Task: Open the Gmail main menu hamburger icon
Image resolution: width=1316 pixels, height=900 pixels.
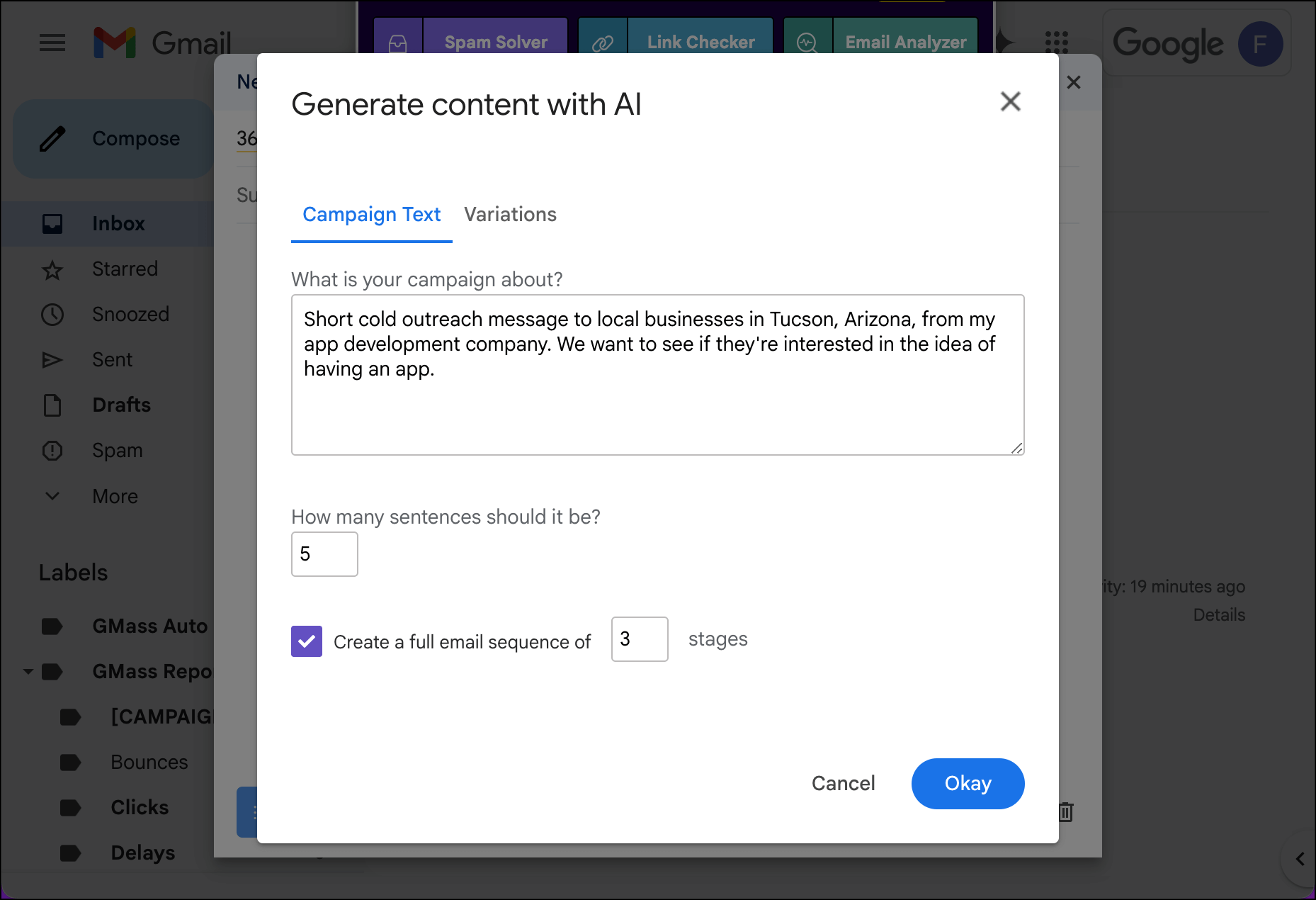Action: pyautogui.click(x=52, y=43)
